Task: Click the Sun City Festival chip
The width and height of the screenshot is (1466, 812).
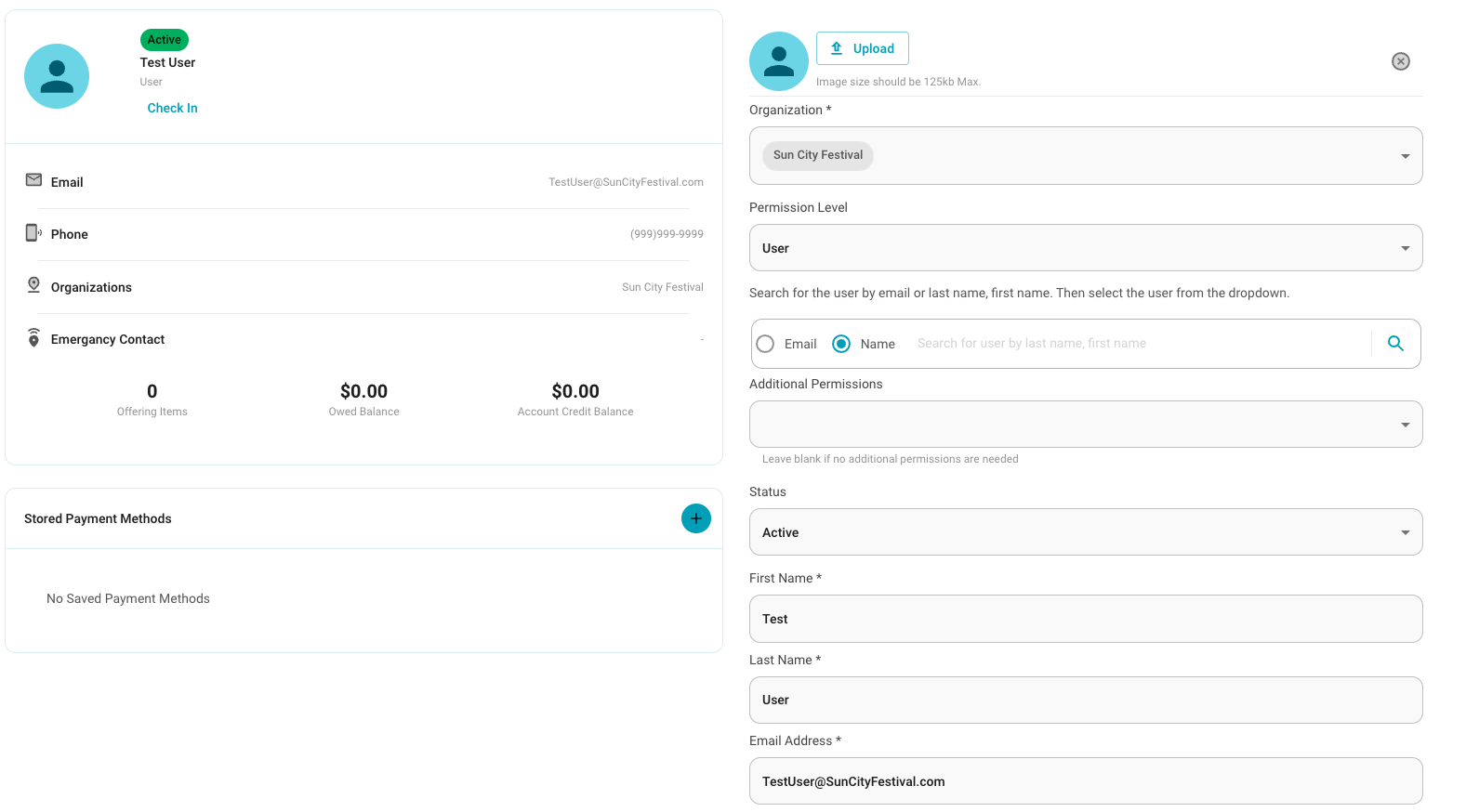Action: click(818, 155)
